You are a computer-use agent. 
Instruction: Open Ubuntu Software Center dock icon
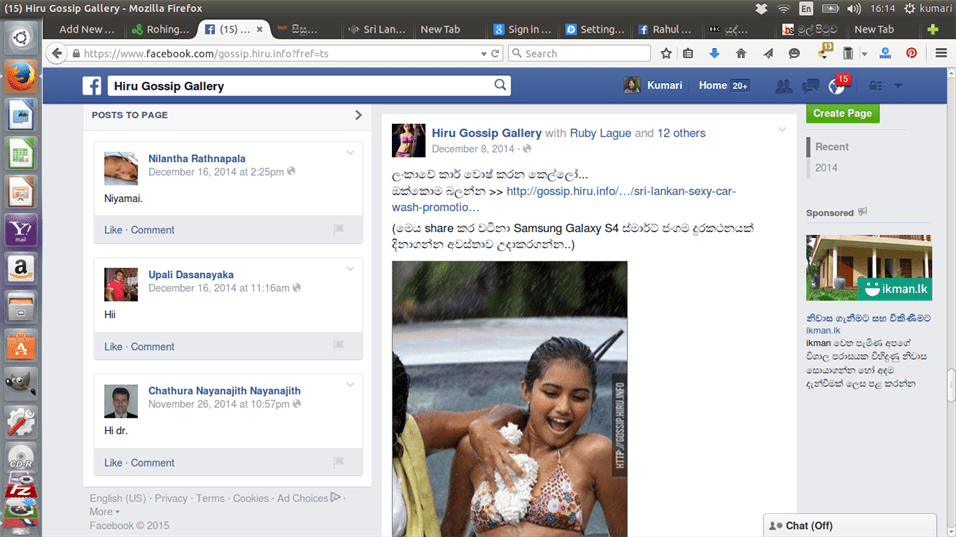coord(21,346)
